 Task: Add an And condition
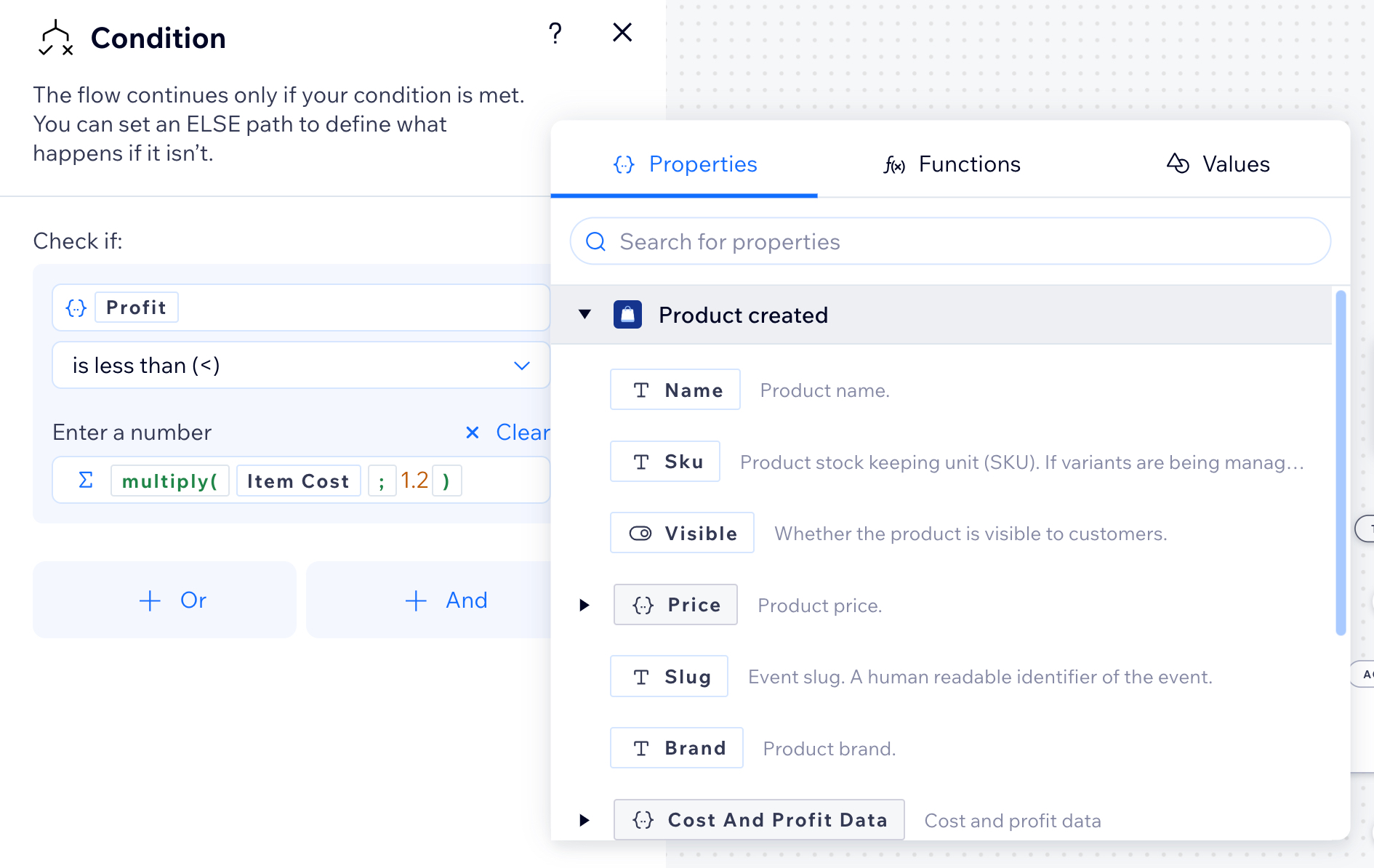(x=429, y=600)
